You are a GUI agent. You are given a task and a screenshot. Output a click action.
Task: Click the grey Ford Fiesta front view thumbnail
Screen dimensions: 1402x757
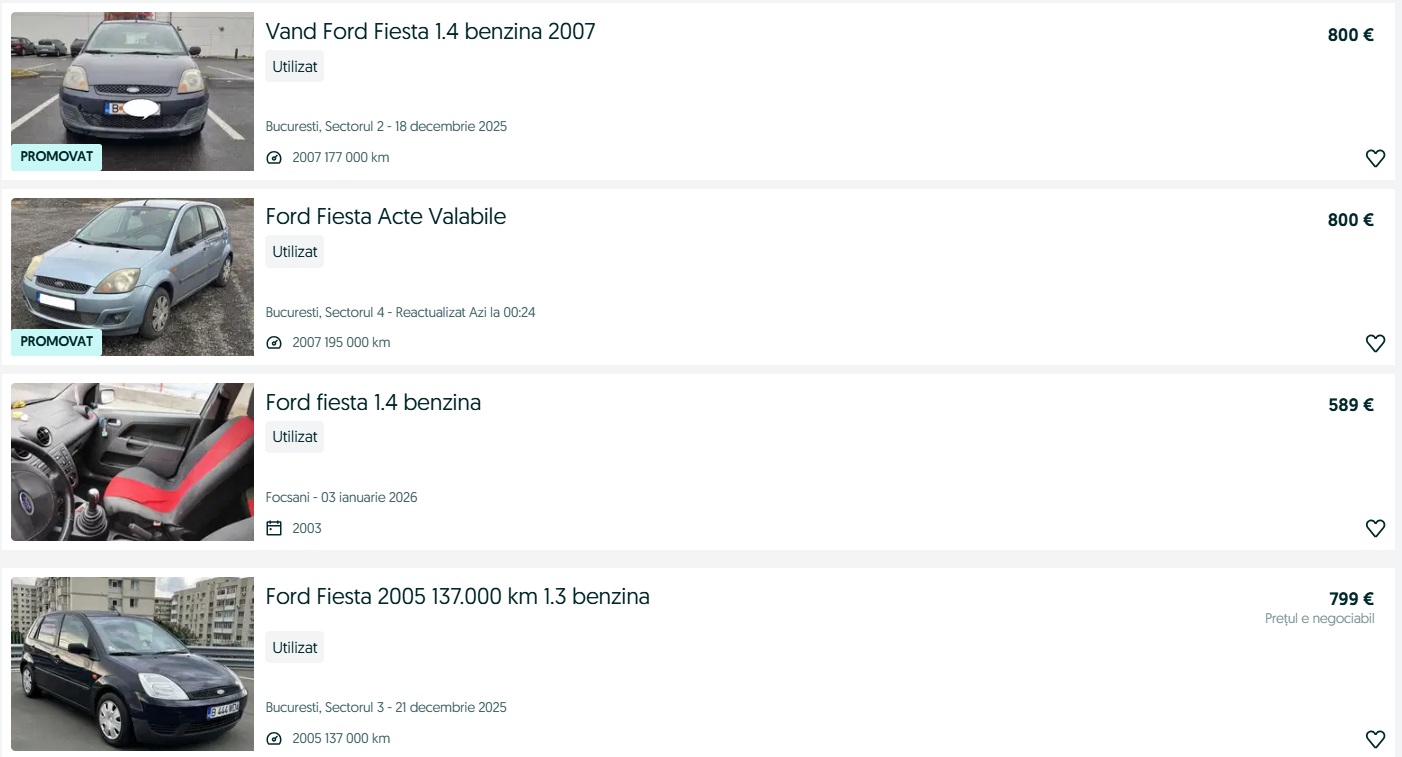click(x=132, y=91)
